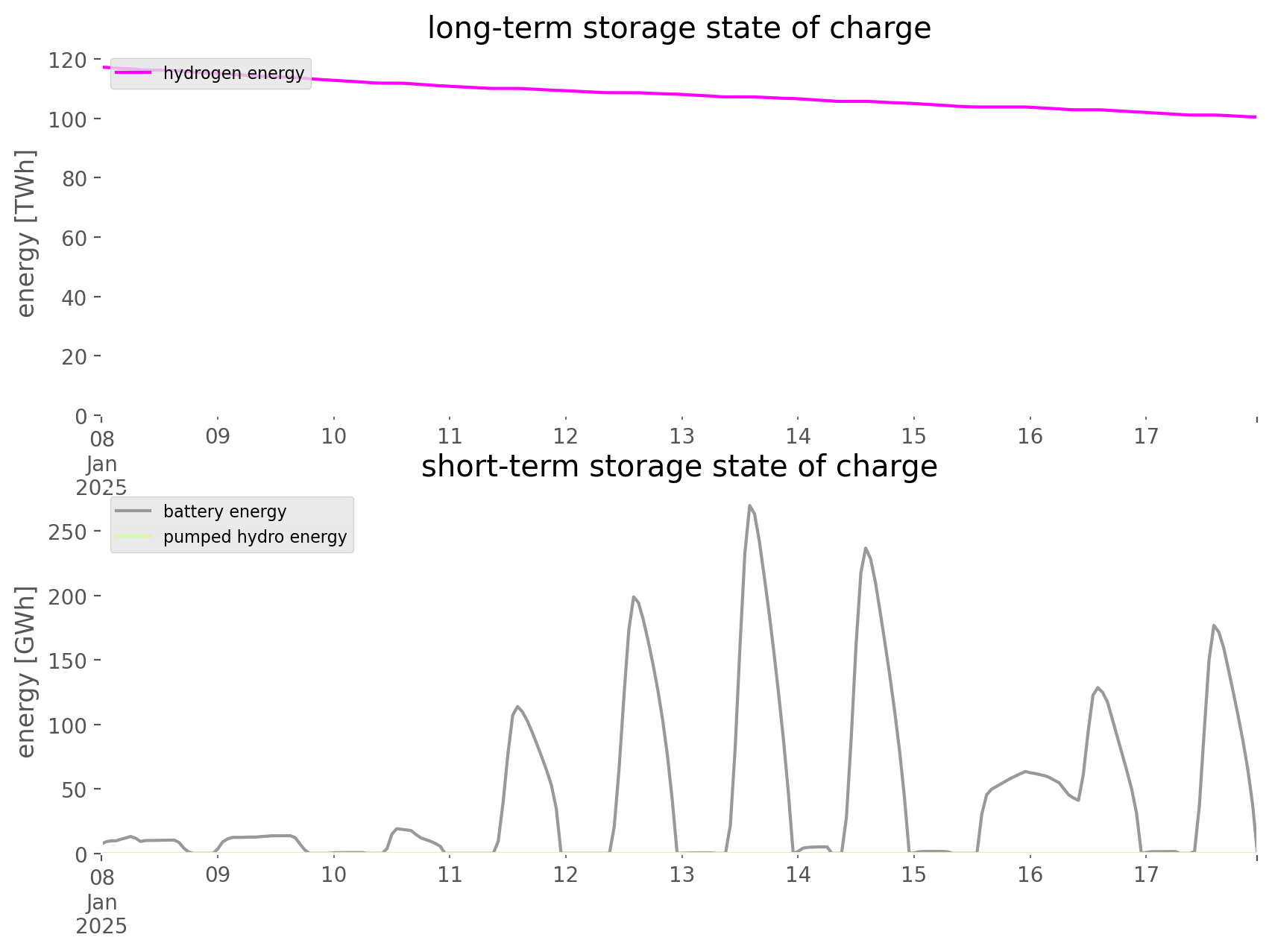Click the '16' date tick of bottom chart

pos(1030,874)
